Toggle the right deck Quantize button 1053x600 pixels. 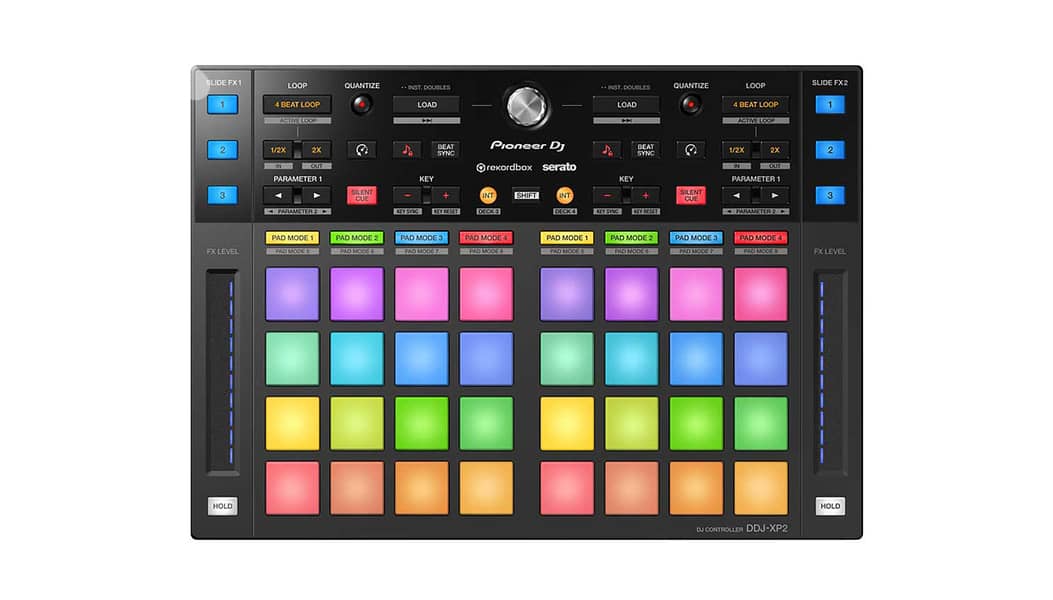(x=691, y=105)
